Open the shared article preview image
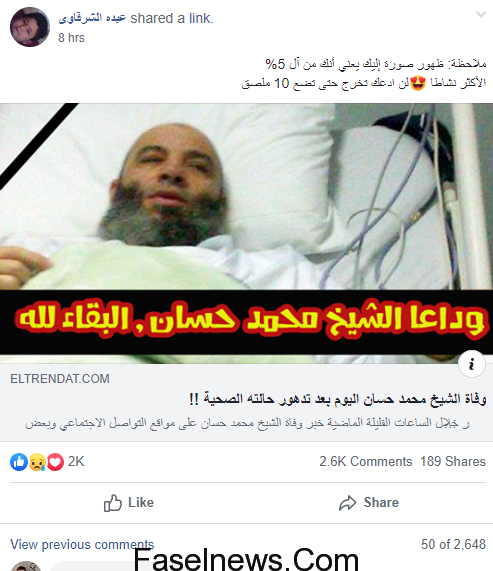The image size is (493, 571). pos(246,233)
